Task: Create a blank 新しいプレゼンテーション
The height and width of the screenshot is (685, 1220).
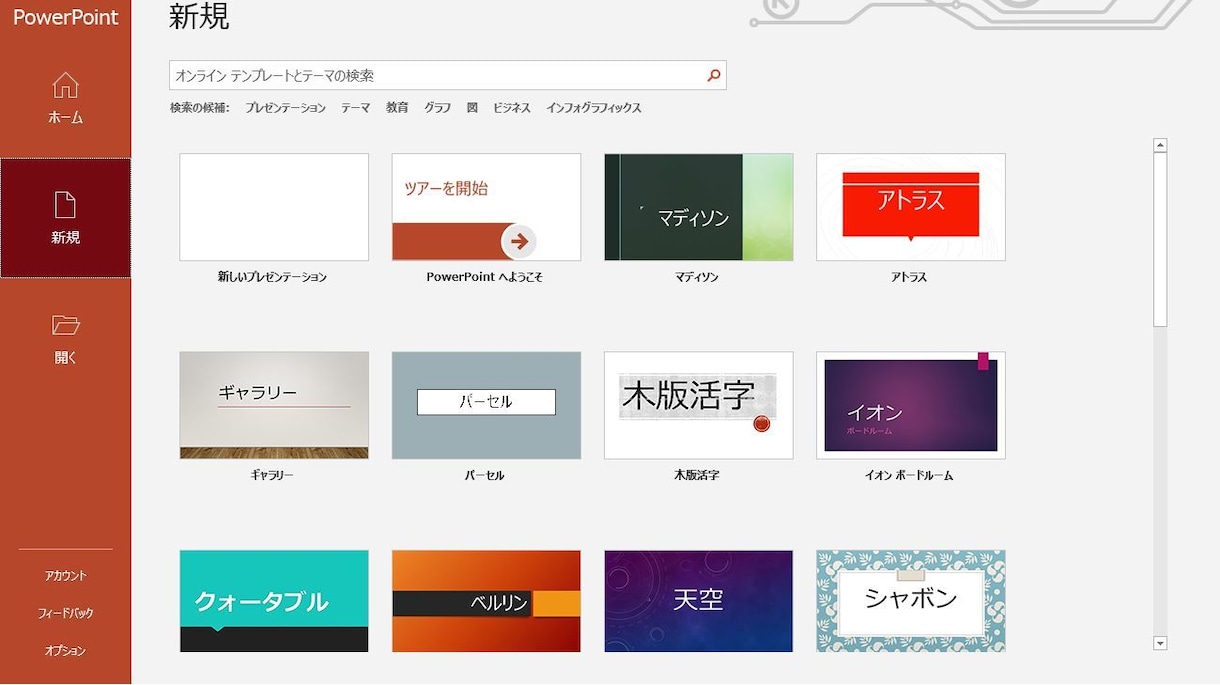Action: (x=274, y=207)
